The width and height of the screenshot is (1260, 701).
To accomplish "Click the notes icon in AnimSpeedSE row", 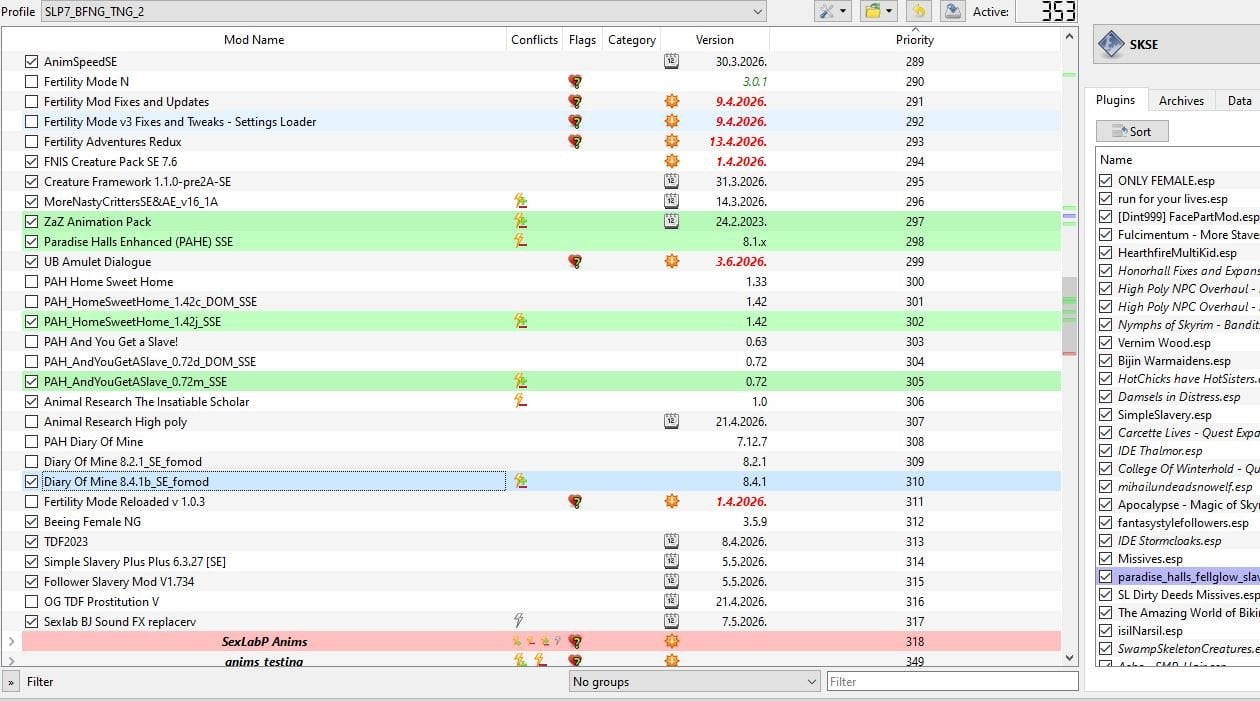I will pyautogui.click(x=671, y=62).
